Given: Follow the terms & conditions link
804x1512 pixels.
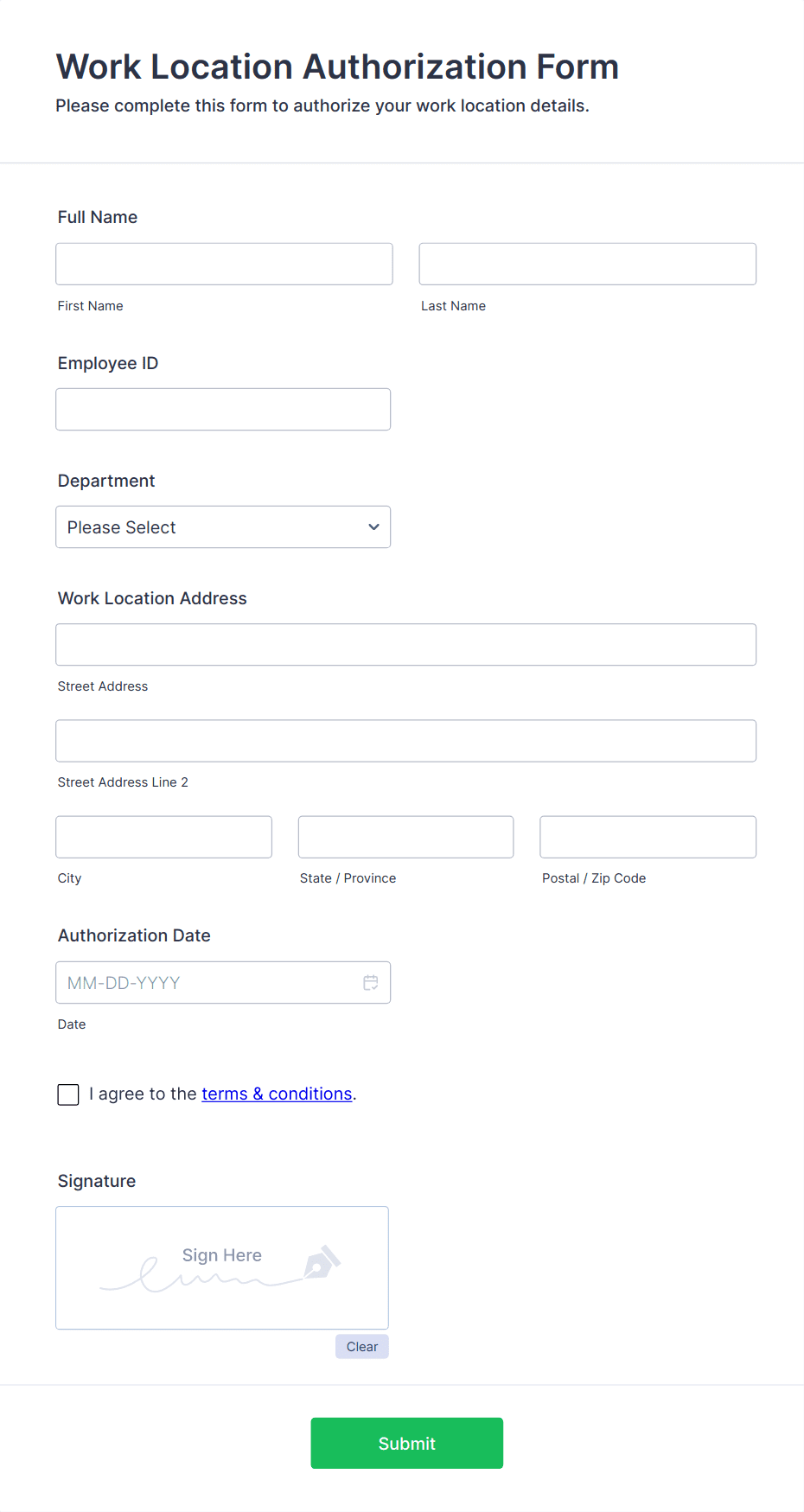Looking at the screenshot, I should 276,1094.
